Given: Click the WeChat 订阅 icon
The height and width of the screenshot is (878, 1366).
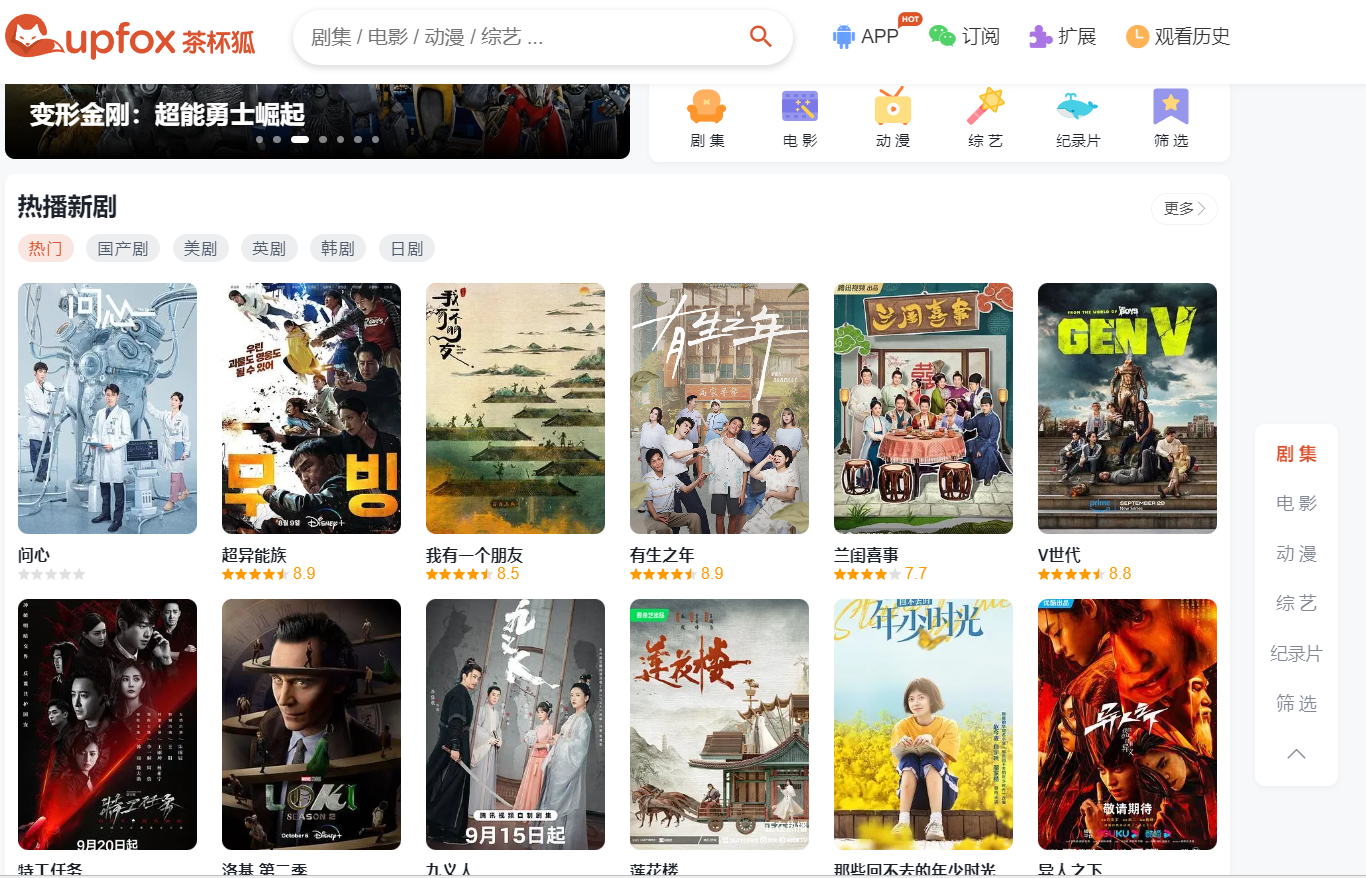Looking at the screenshot, I should 942,36.
